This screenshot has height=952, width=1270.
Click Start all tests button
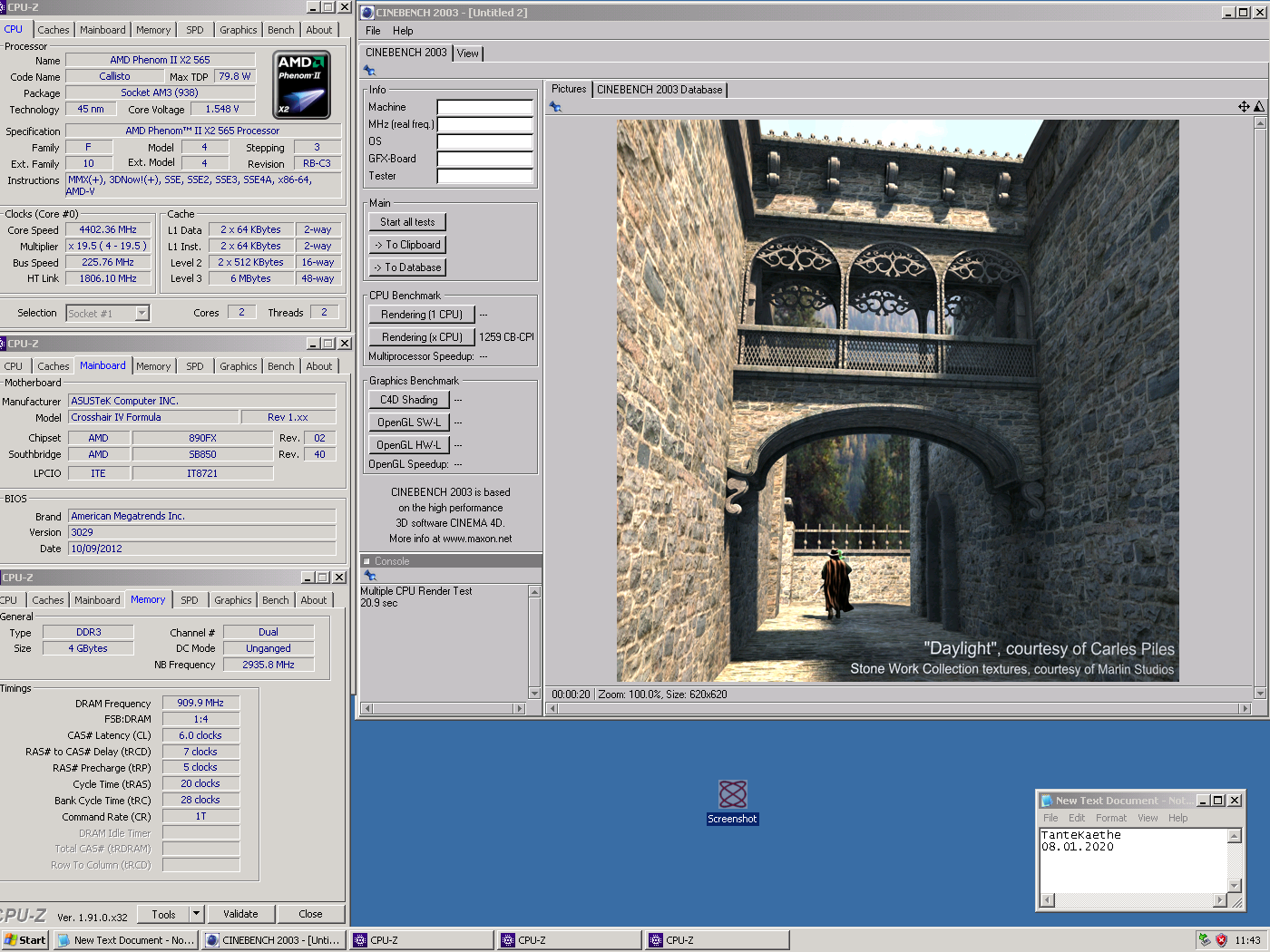tap(407, 222)
